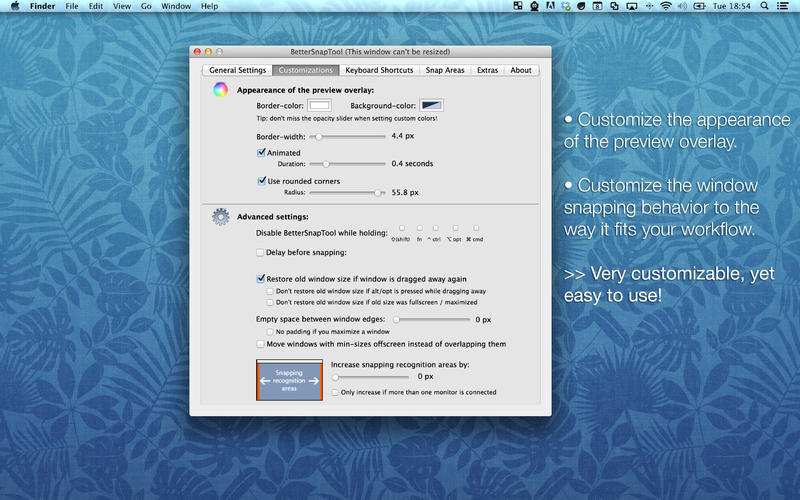Check the opt modifier key box
Viewport: 800px width, 500px height.
pyautogui.click(x=455, y=228)
